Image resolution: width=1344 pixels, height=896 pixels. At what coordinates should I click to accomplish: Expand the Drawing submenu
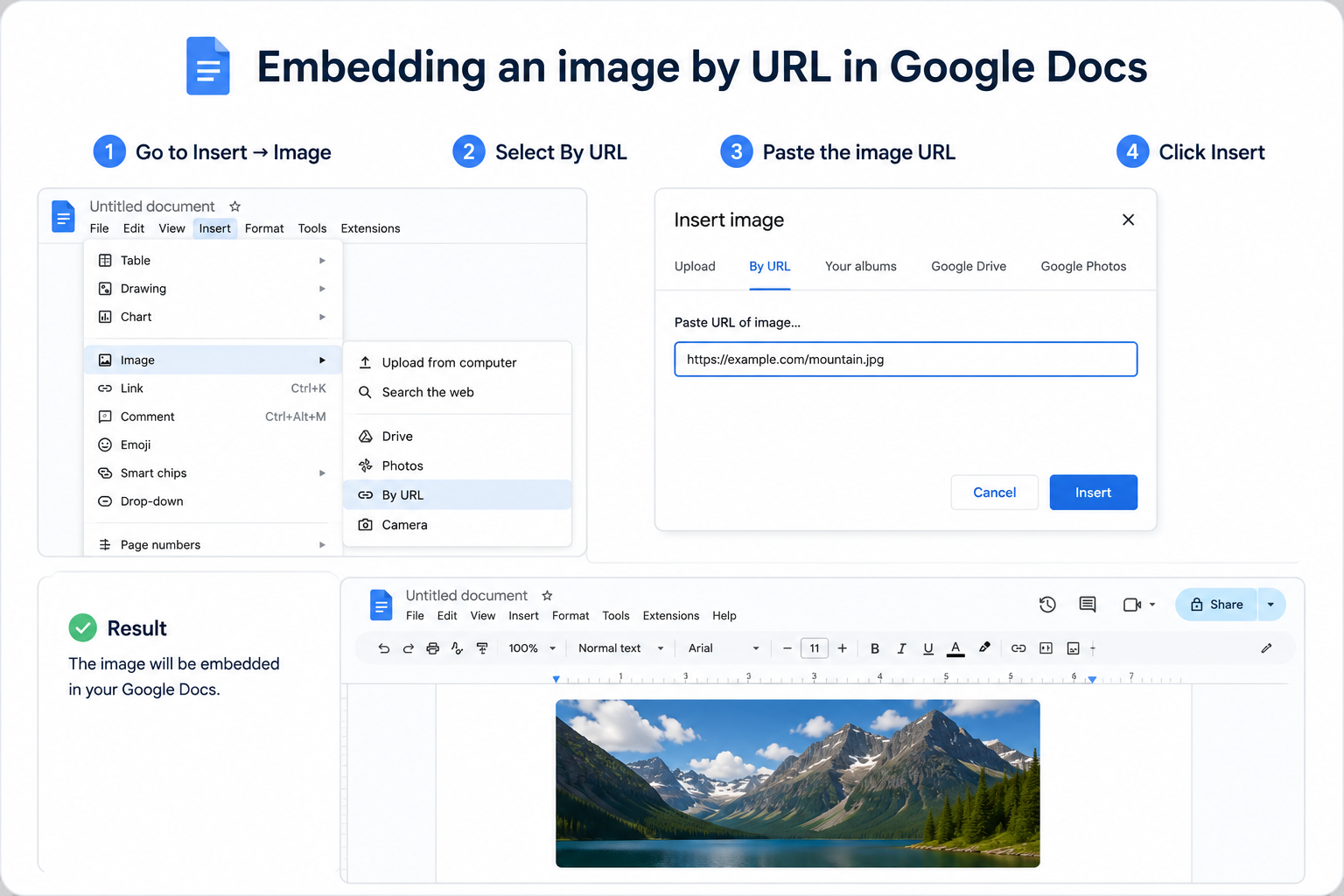pos(213,289)
